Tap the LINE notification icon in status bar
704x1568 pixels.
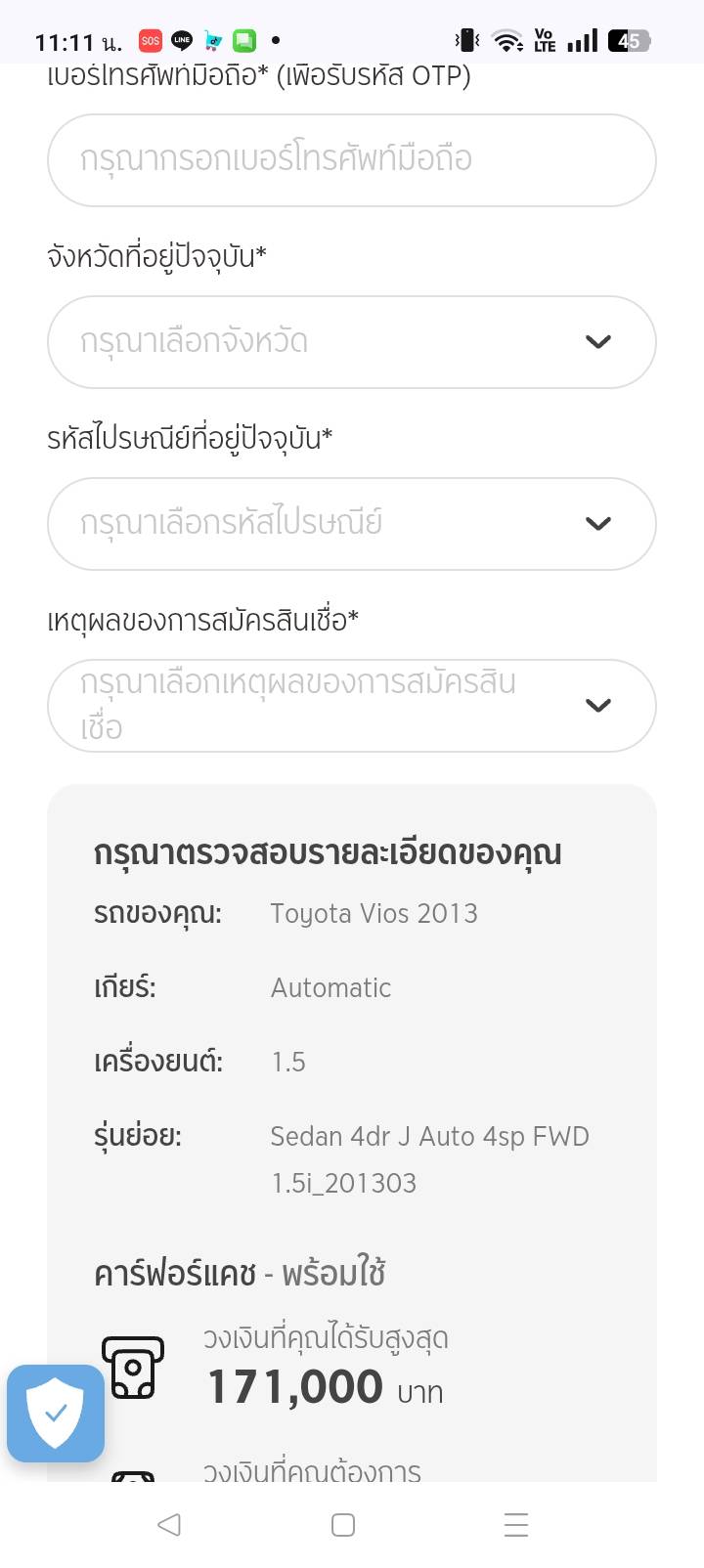coord(182,40)
